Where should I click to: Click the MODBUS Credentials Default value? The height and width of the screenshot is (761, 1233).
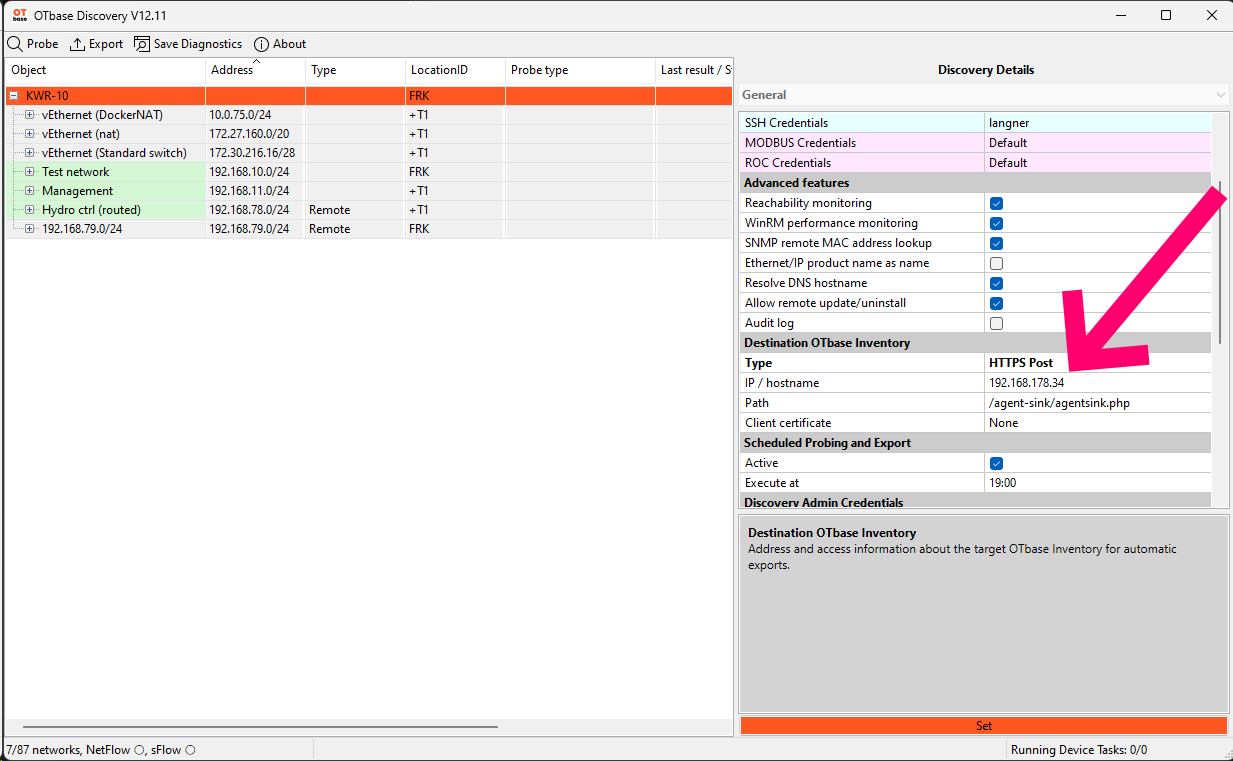(x=1008, y=143)
